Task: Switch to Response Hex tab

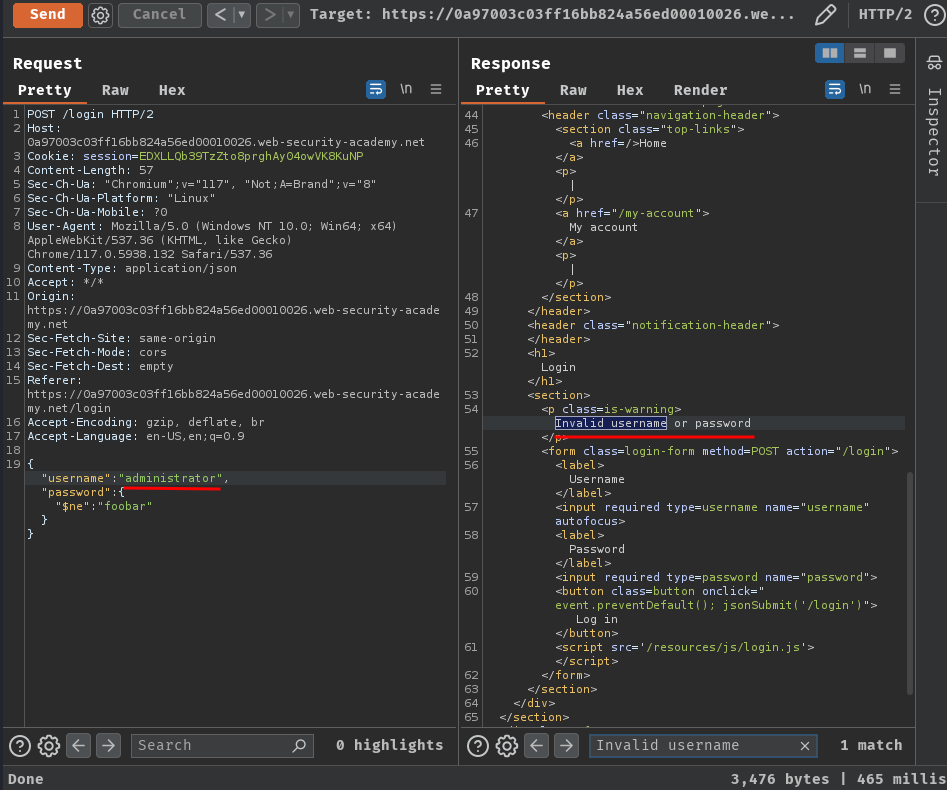Action: pos(630,90)
